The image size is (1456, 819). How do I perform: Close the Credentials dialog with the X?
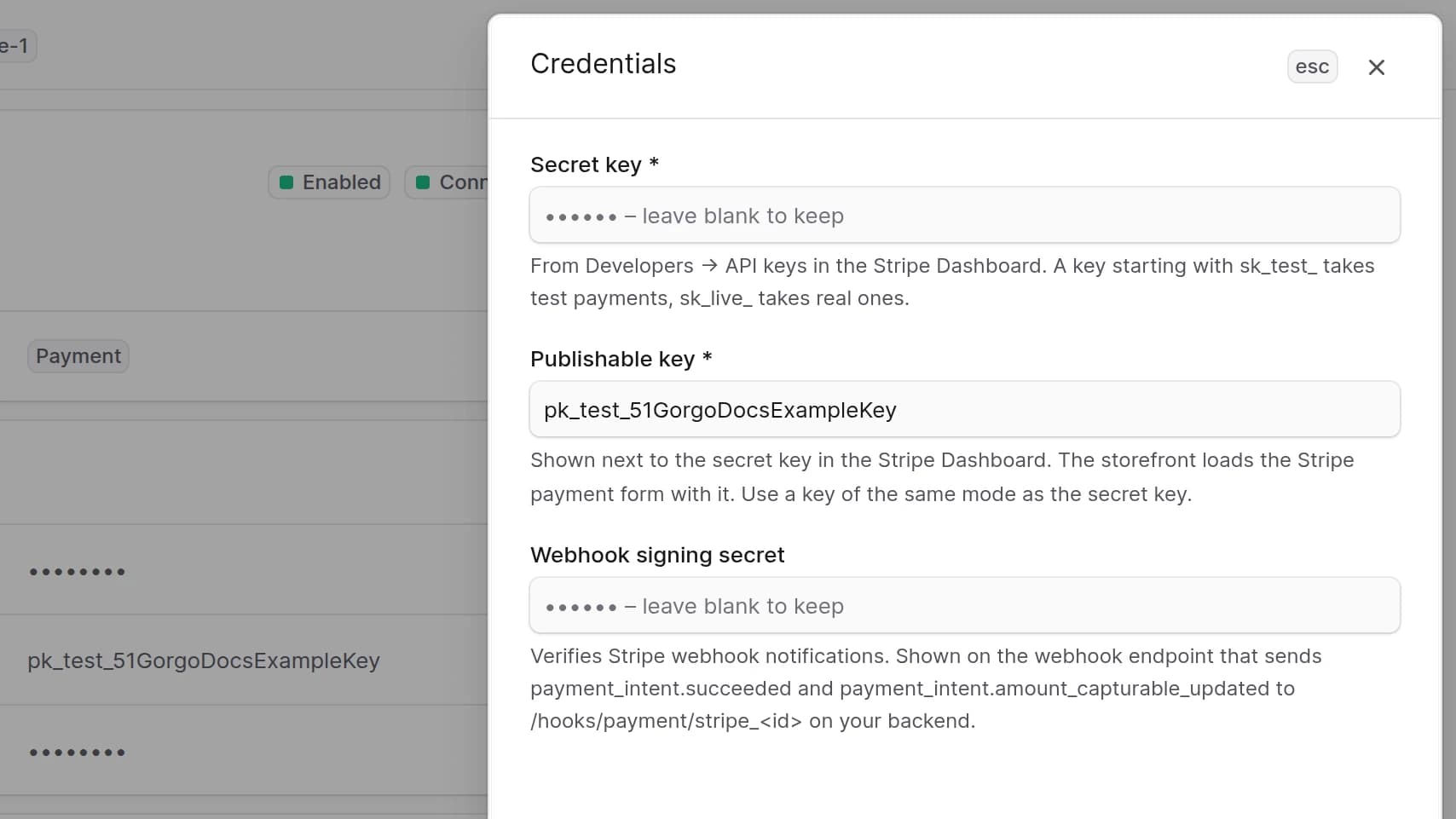point(1376,67)
